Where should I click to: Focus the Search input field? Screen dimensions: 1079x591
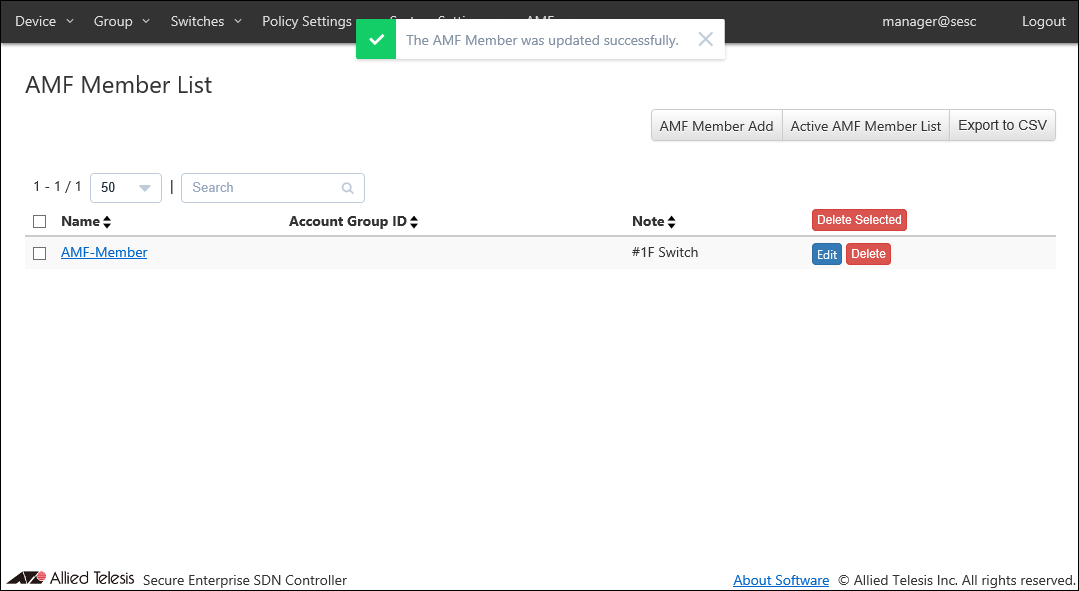[x=273, y=188]
